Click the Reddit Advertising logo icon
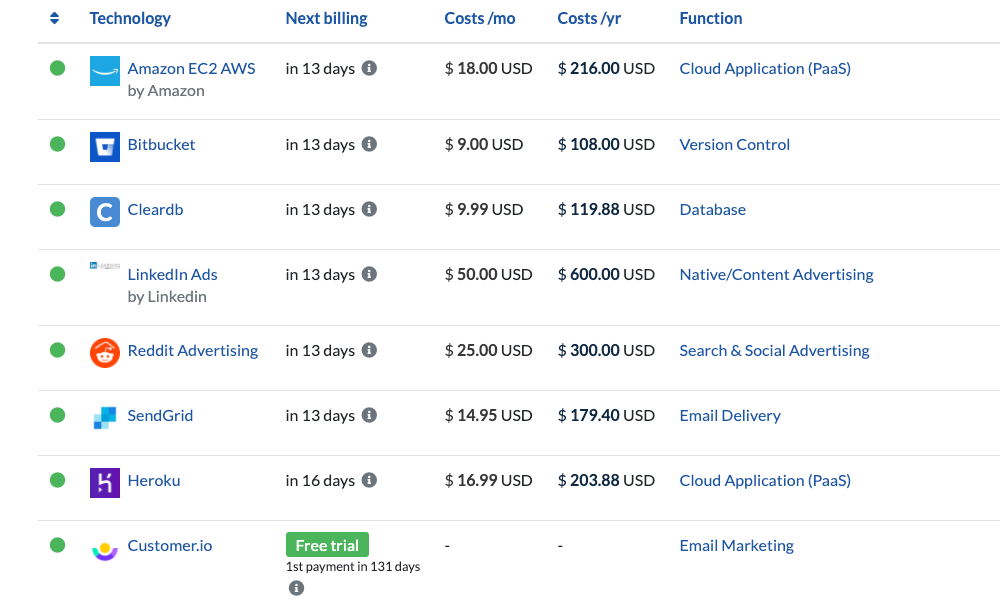Image resolution: width=1000 pixels, height=600 pixels. coord(105,353)
